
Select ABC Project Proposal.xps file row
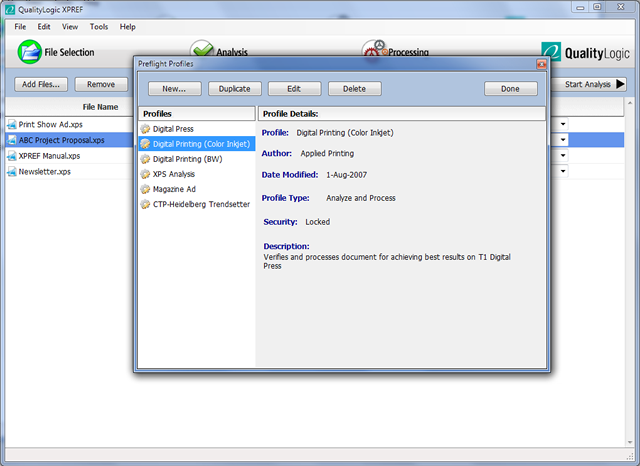[x=69, y=140]
